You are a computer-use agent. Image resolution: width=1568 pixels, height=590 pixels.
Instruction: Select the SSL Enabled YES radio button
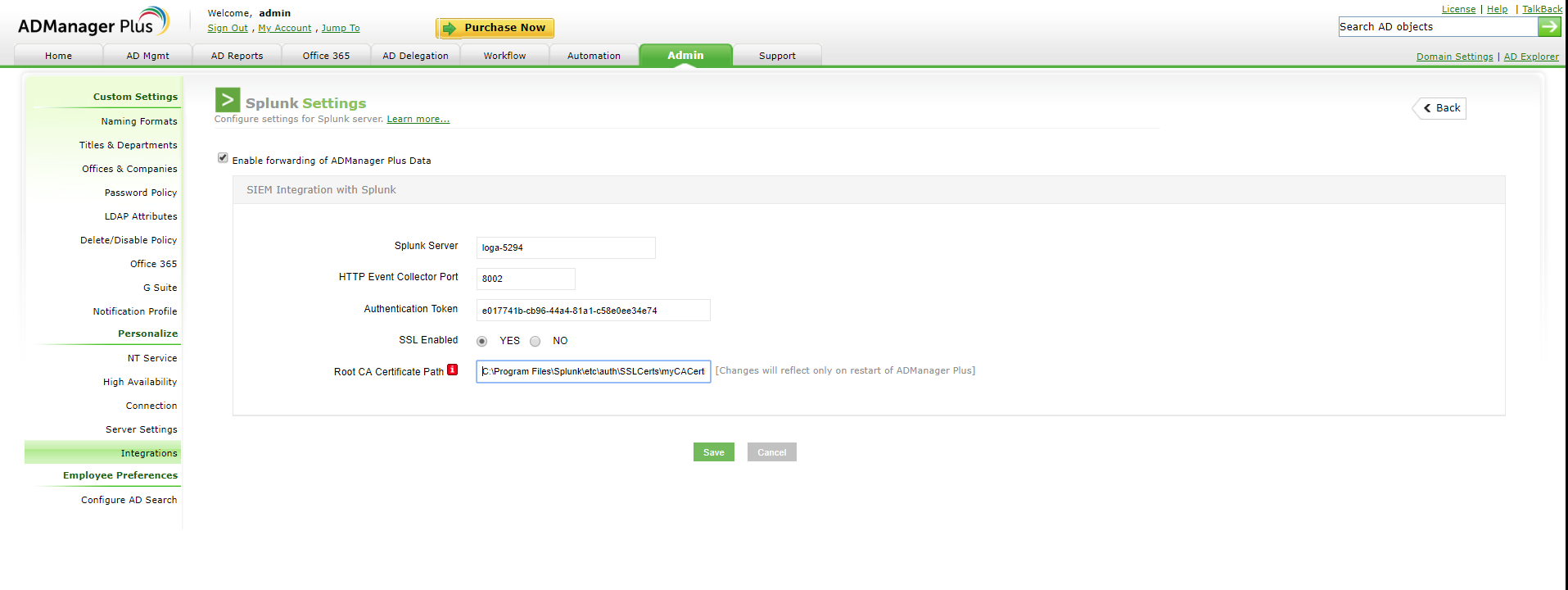click(481, 341)
